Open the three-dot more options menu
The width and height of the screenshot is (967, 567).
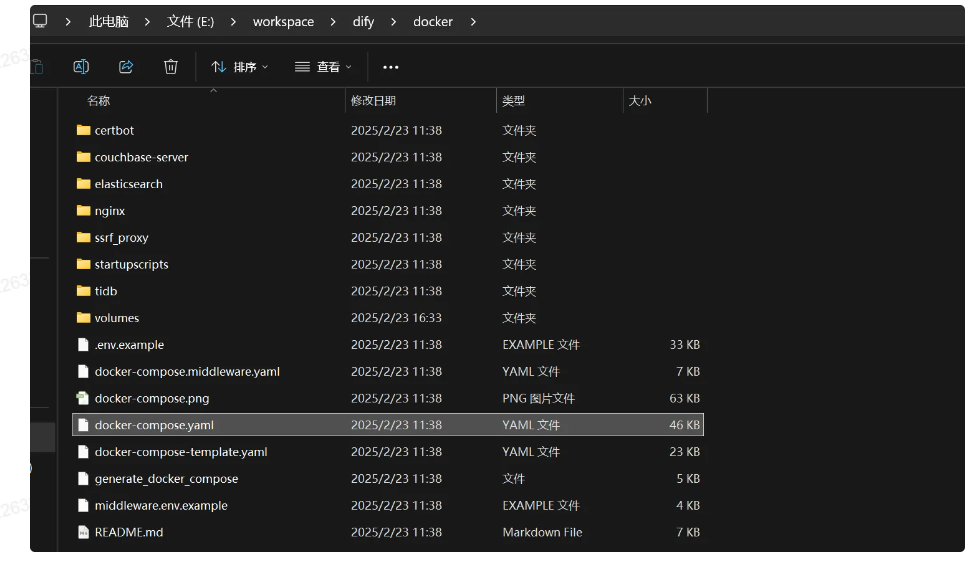pyautogui.click(x=391, y=67)
